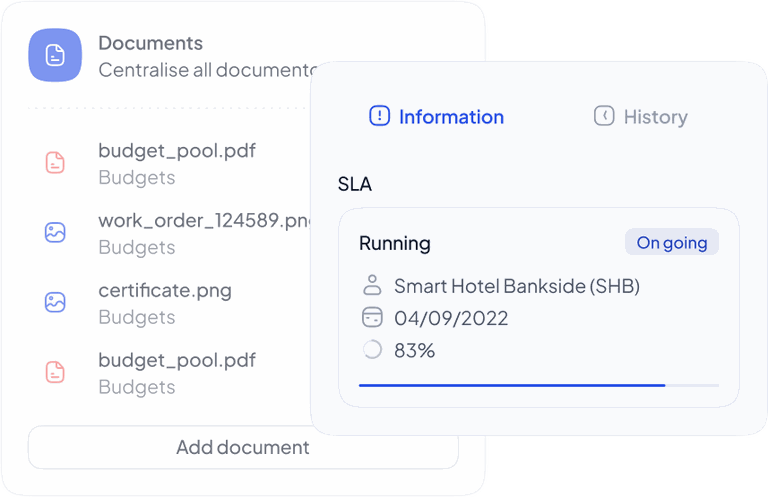Viewport: 768px width, 497px height.
Task: Click the image icon beside work_order_124589.png
Action: pos(55,233)
